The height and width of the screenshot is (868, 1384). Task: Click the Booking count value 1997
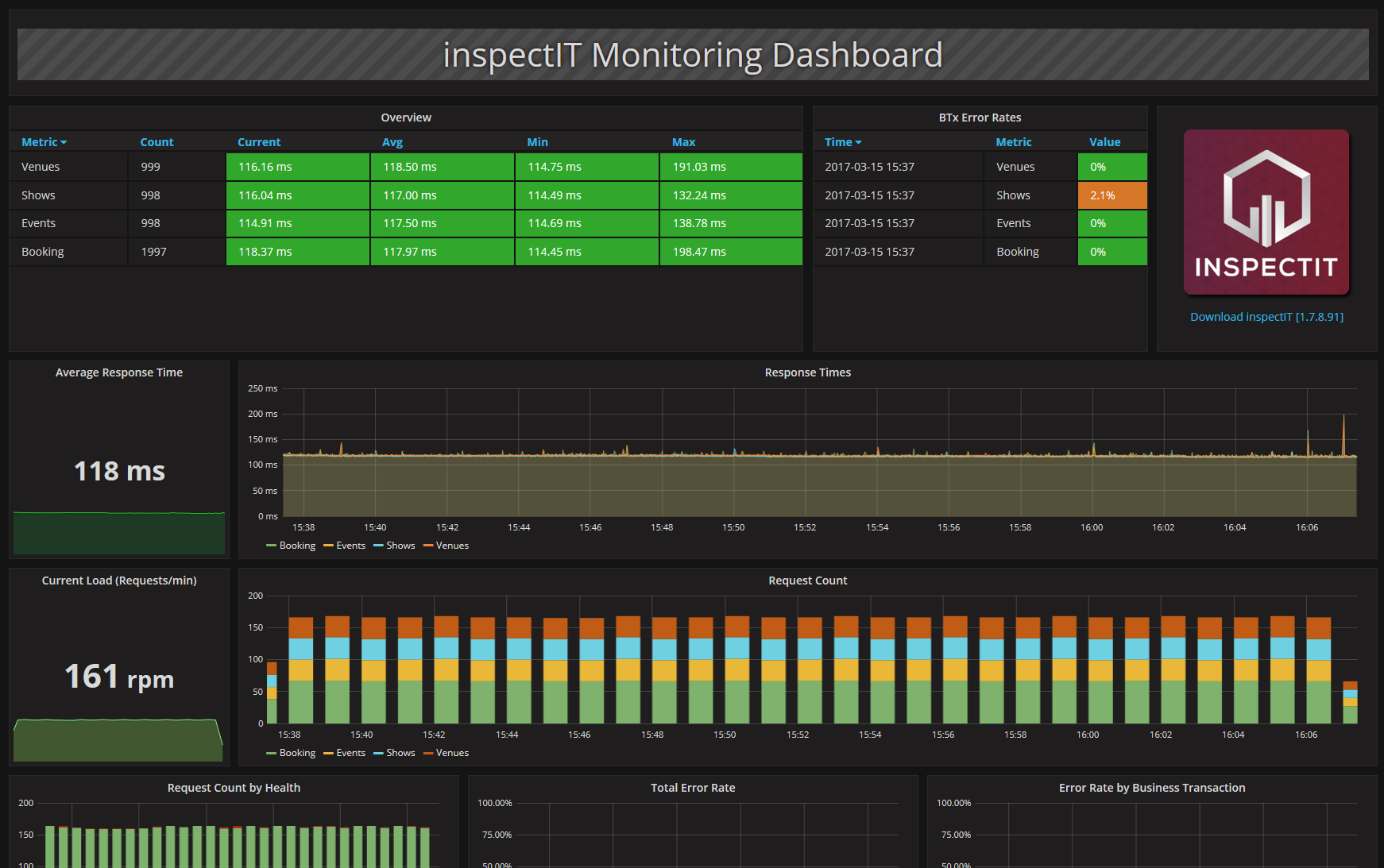153,252
